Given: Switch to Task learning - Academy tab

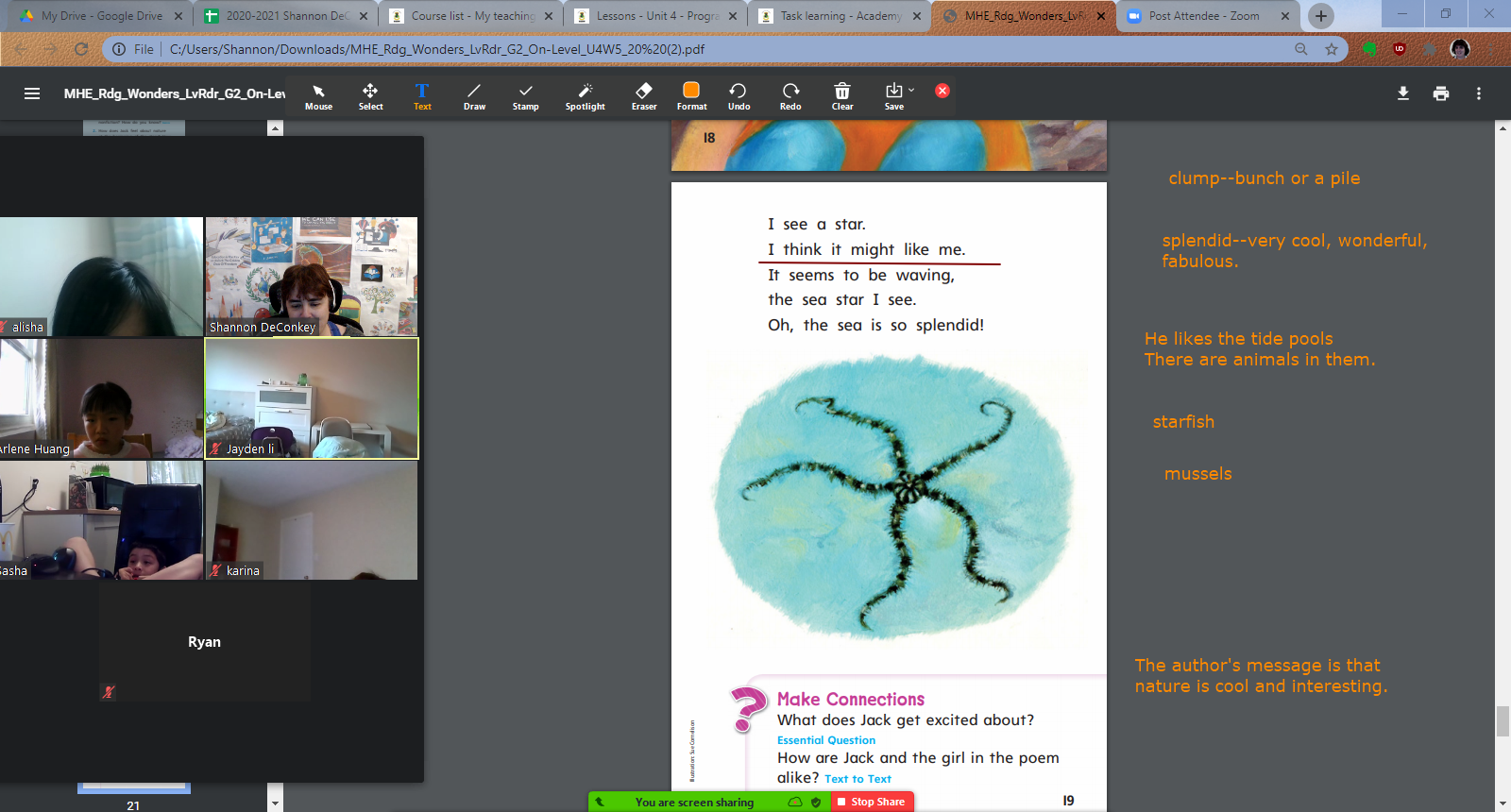Looking at the screenshot, I should pos(840,16).
